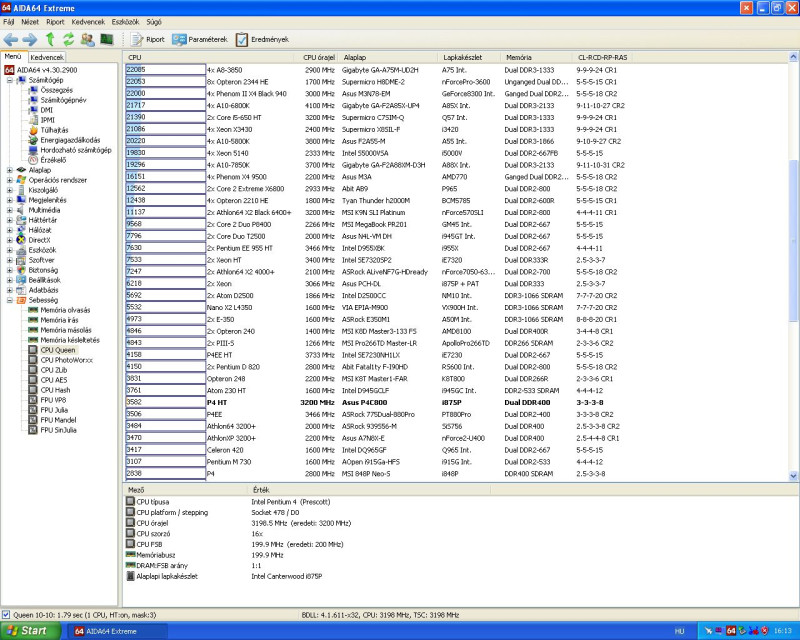The height and width of the screenshot is (640, 800).
Task: Click AIDA64 Extreme taskbar button
Action: click(x=117, y=631)
